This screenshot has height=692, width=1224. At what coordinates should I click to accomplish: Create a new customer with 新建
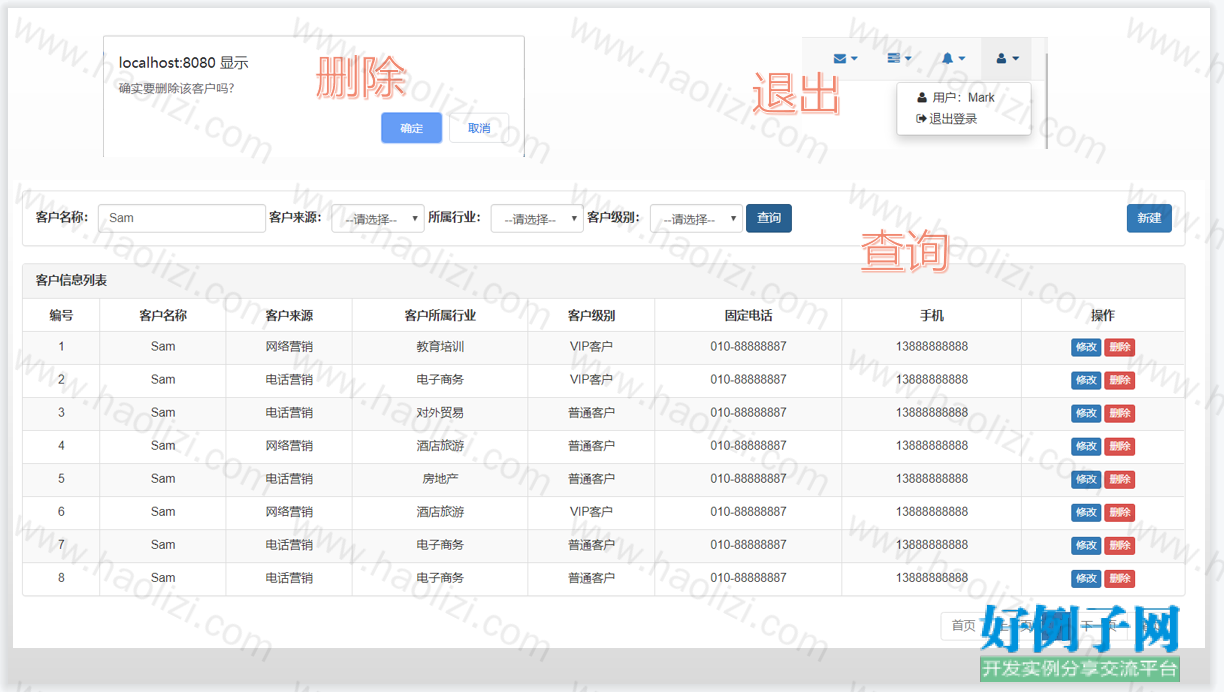pos(1149,218)
